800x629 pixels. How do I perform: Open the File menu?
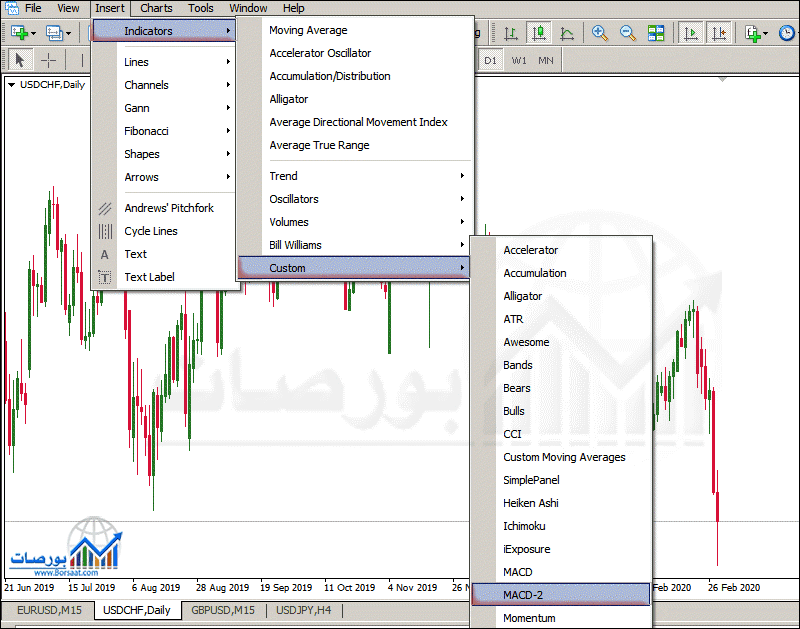pyautogui.click(x=33, y=8)
